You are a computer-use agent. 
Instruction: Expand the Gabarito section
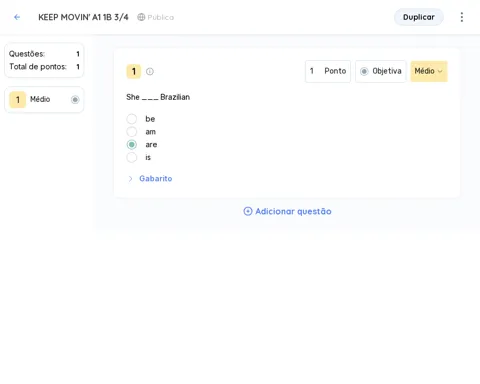150,179
